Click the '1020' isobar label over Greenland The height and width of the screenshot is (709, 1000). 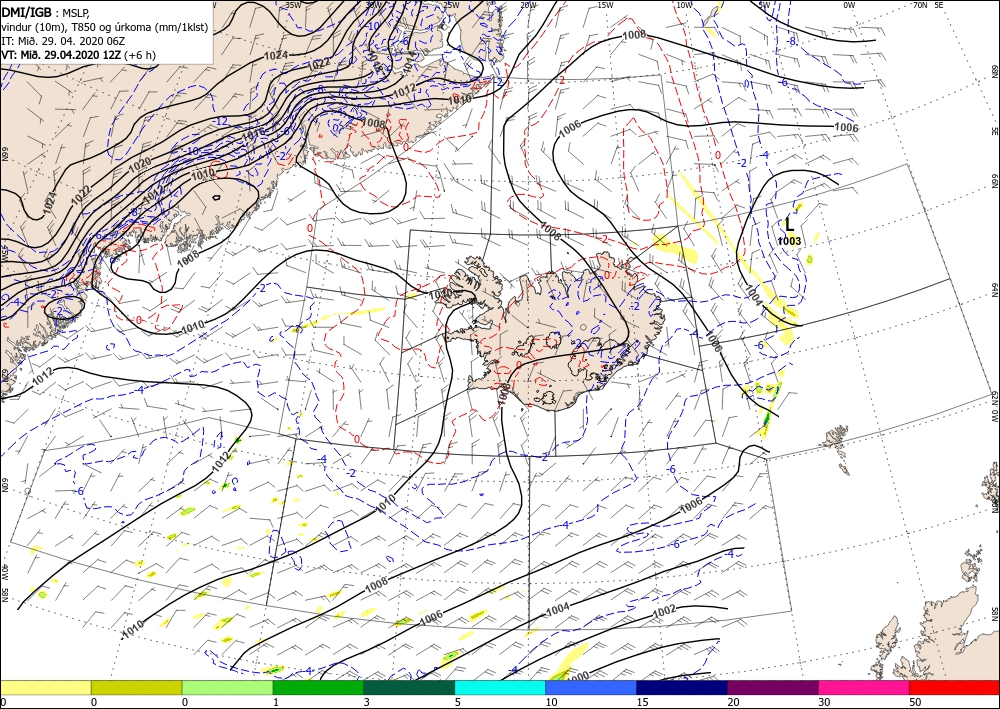tap(140, 164)
